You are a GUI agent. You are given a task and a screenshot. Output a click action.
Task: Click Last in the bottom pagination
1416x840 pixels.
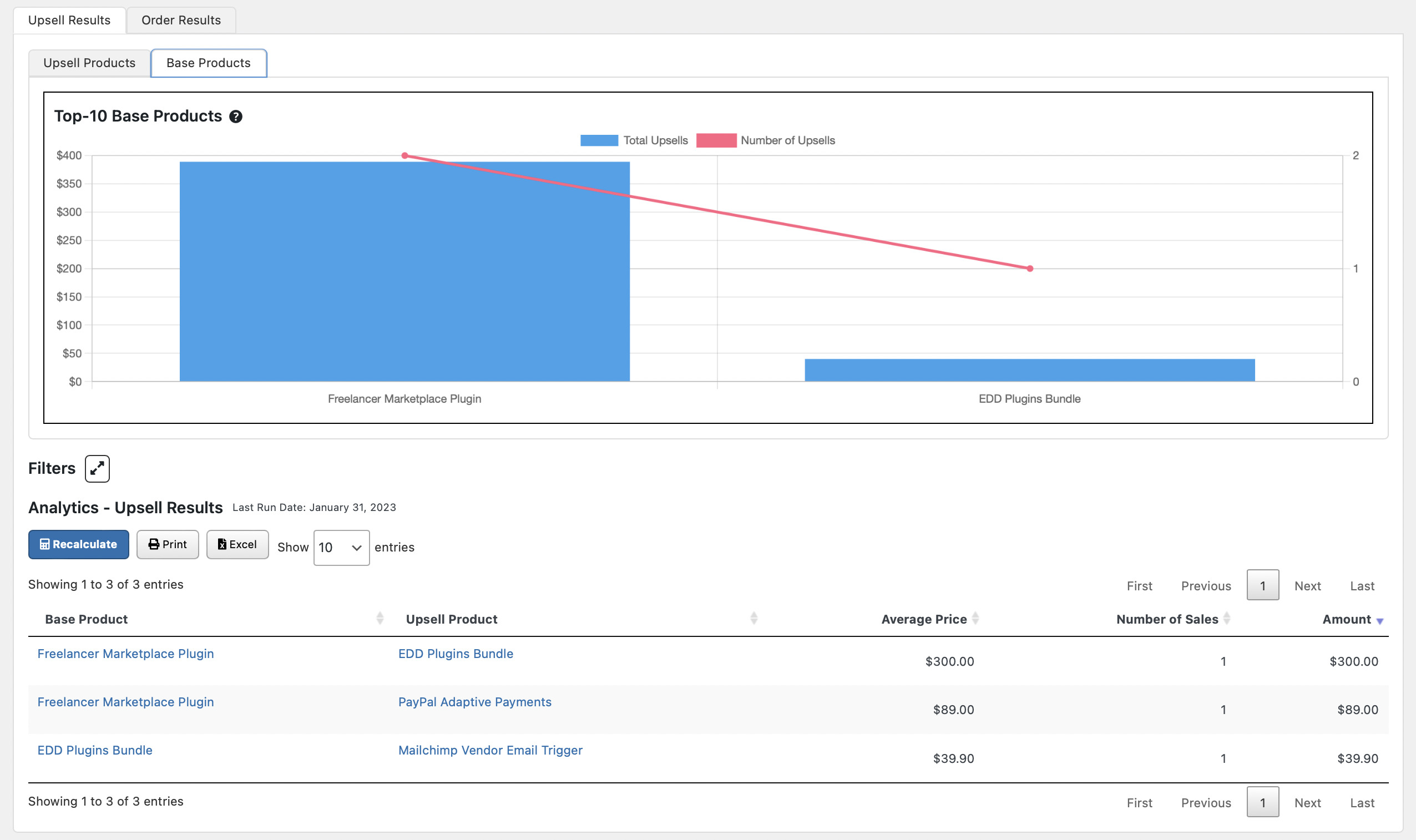1362,803
